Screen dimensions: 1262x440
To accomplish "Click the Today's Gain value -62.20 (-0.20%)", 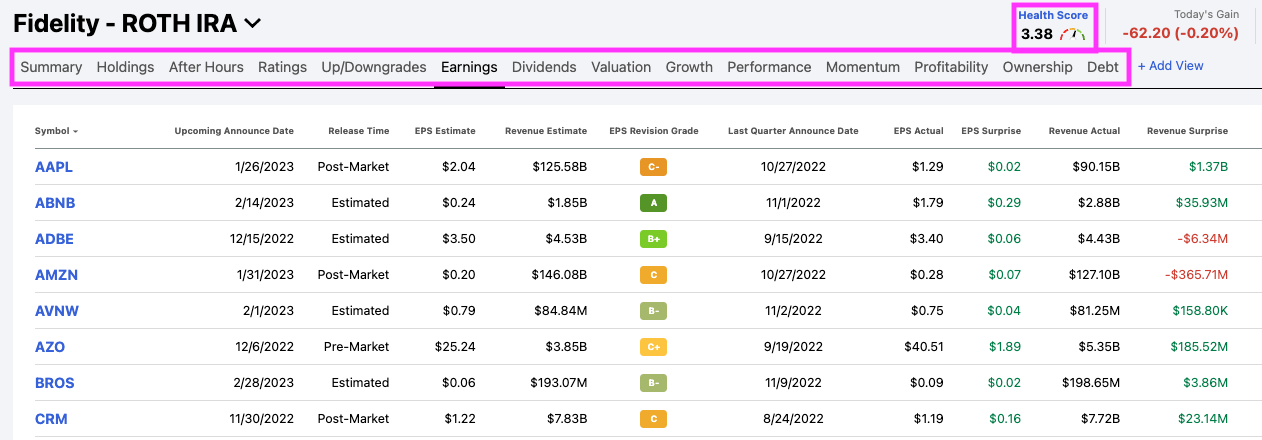I will point(1181,33).
